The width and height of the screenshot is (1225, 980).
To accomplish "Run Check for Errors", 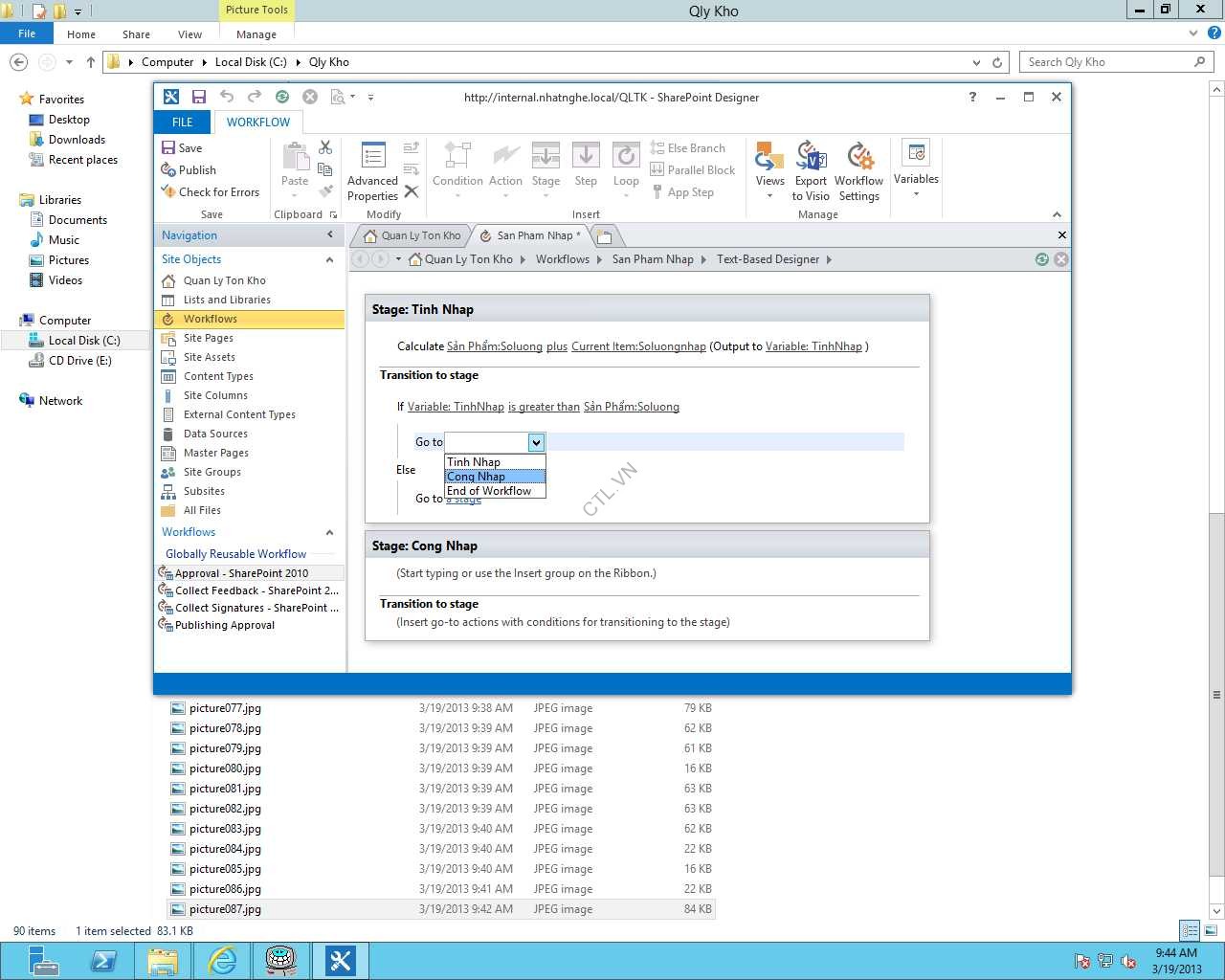I will point(210,192).
